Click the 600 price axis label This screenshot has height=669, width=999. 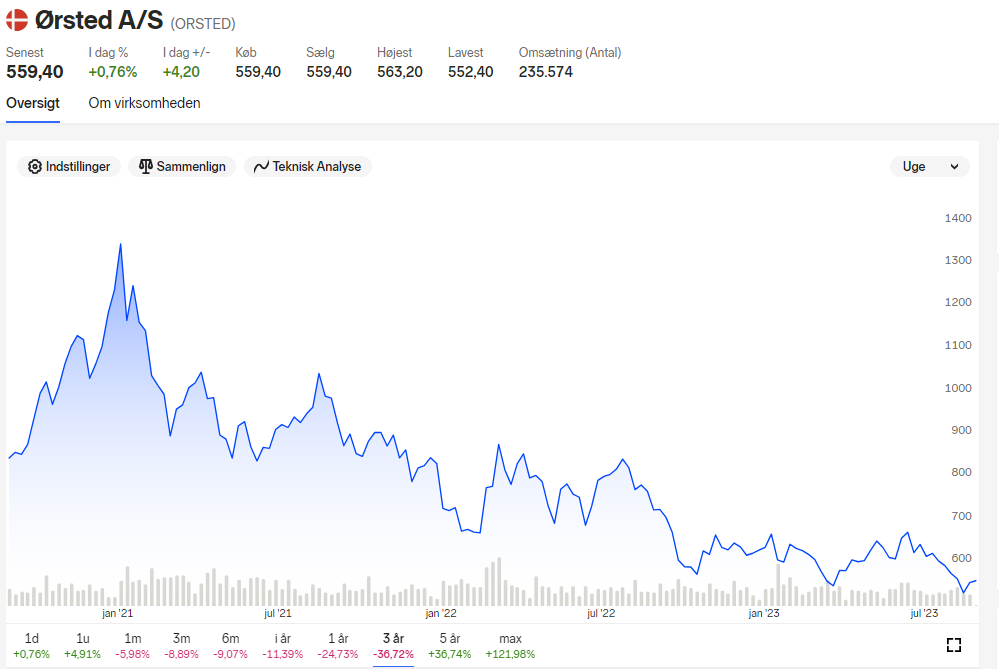[x=961, y=558]
